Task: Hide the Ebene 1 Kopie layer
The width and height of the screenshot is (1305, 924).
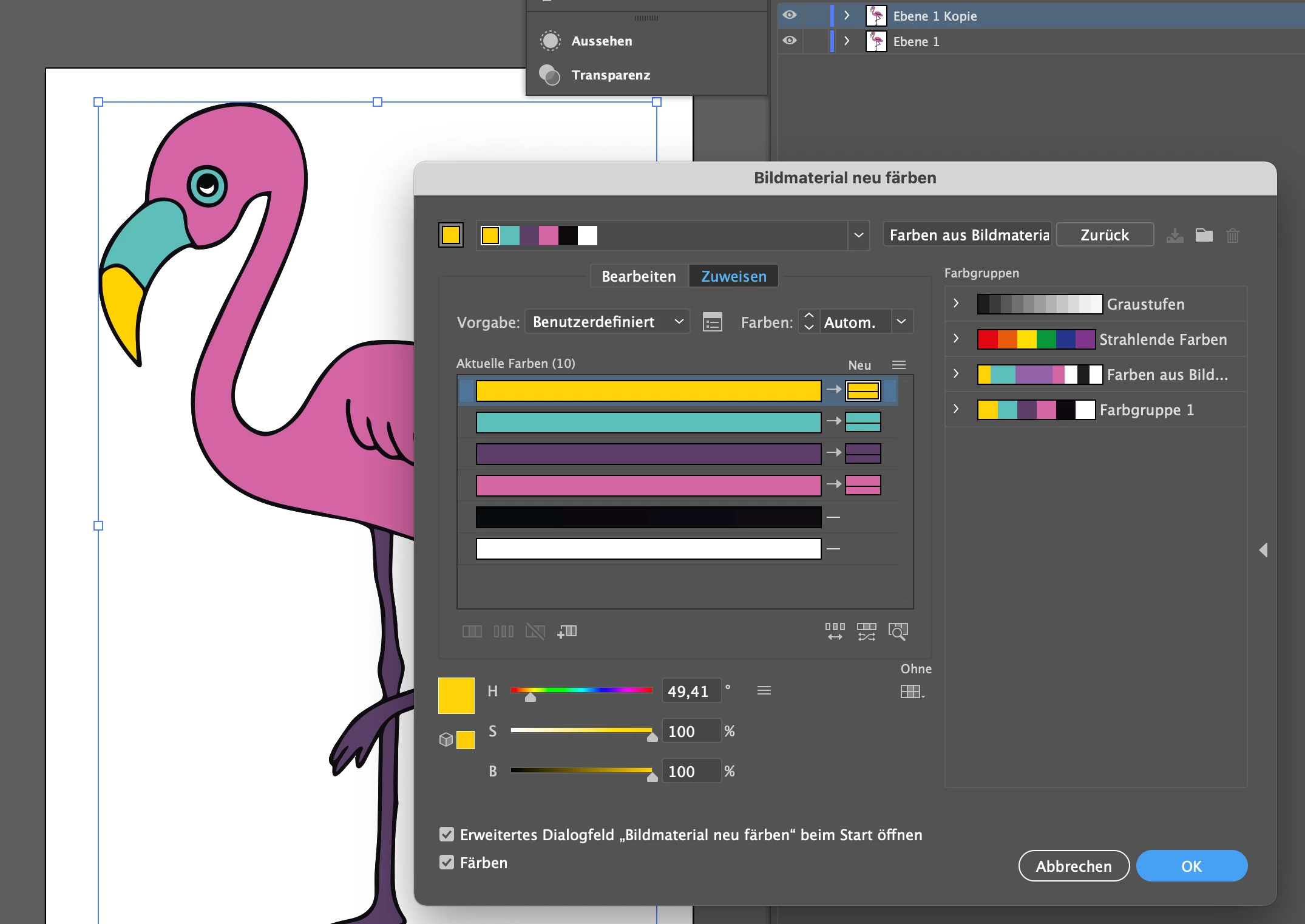Action: 789,15
